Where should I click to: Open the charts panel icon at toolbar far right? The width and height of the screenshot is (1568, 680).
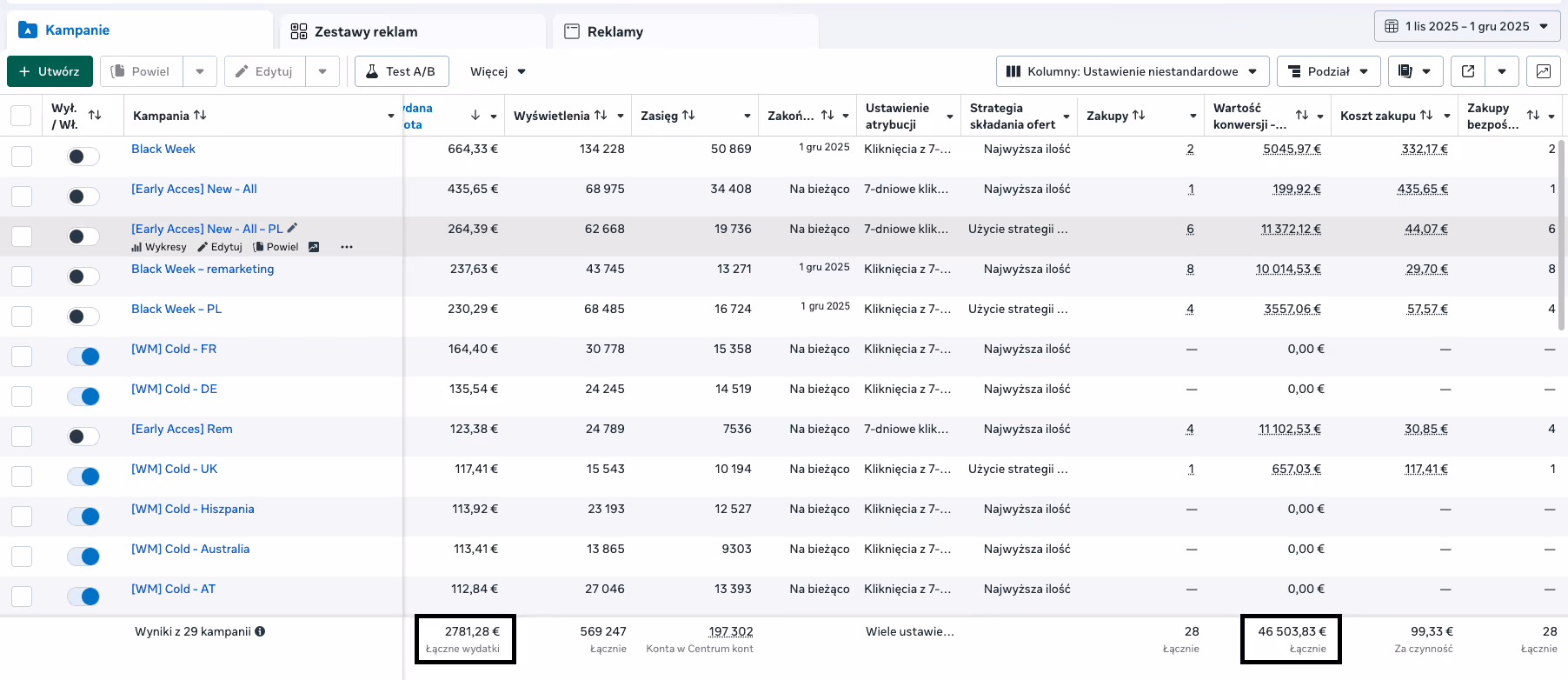[x=1544, y=71]
